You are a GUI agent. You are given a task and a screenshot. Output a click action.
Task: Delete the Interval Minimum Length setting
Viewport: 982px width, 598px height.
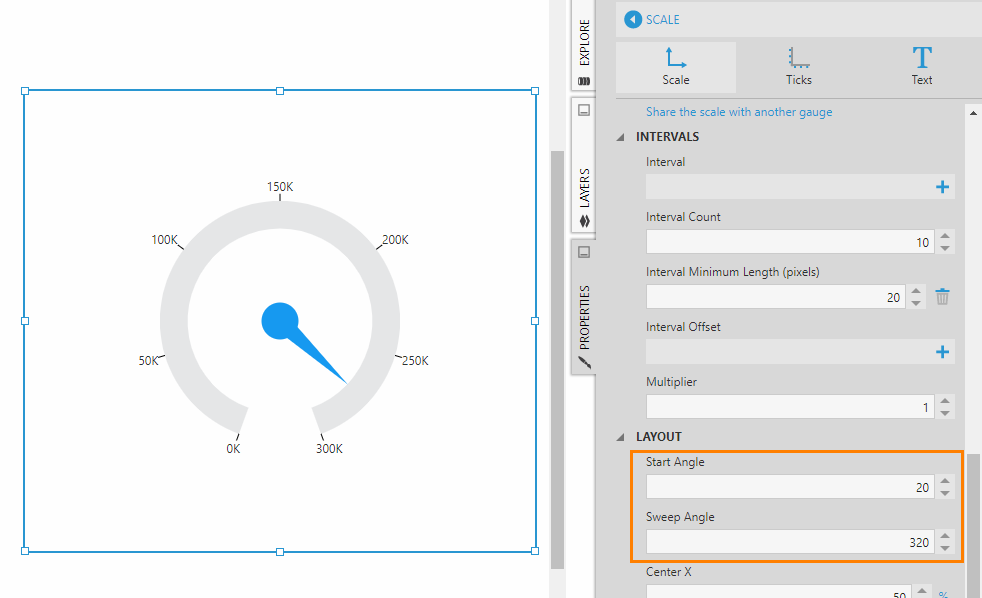coord(942,297)
